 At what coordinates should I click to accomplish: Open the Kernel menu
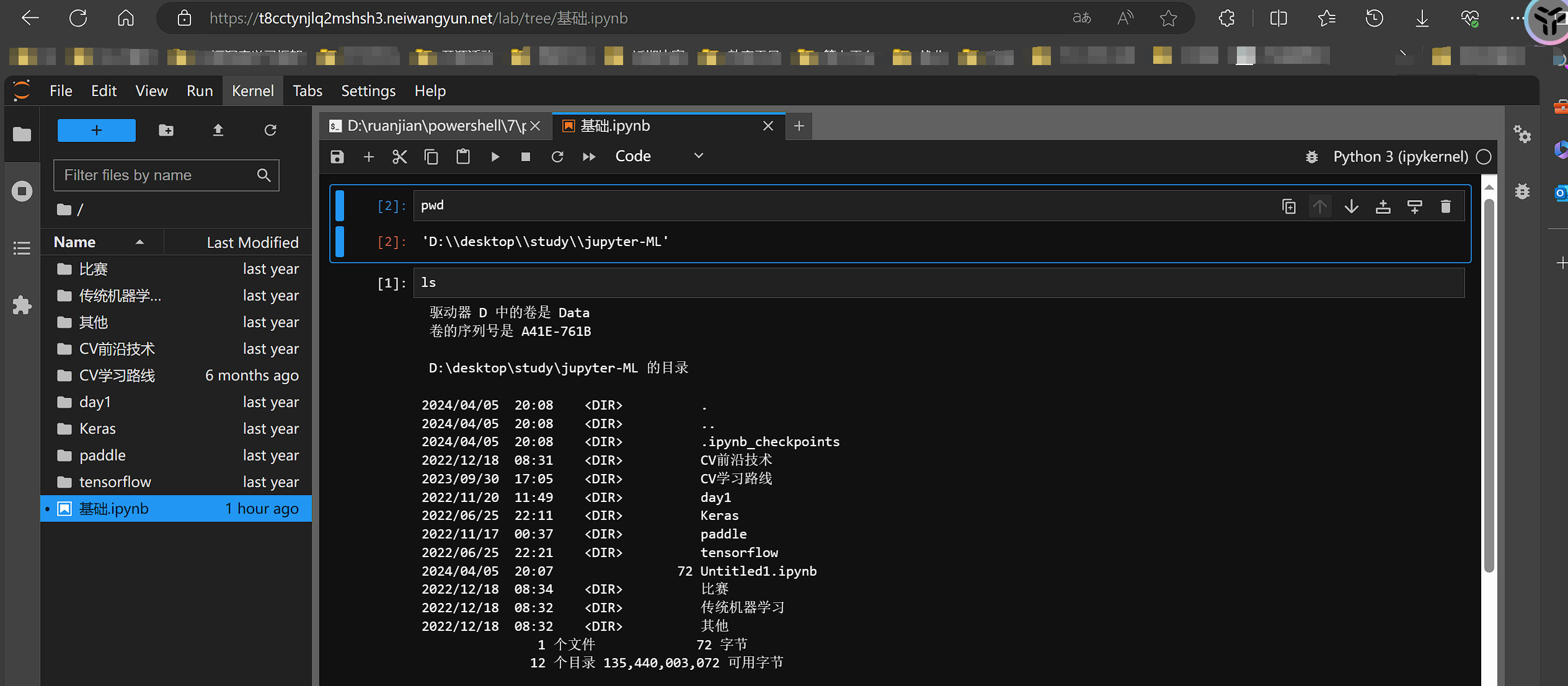tap(252, 91)
